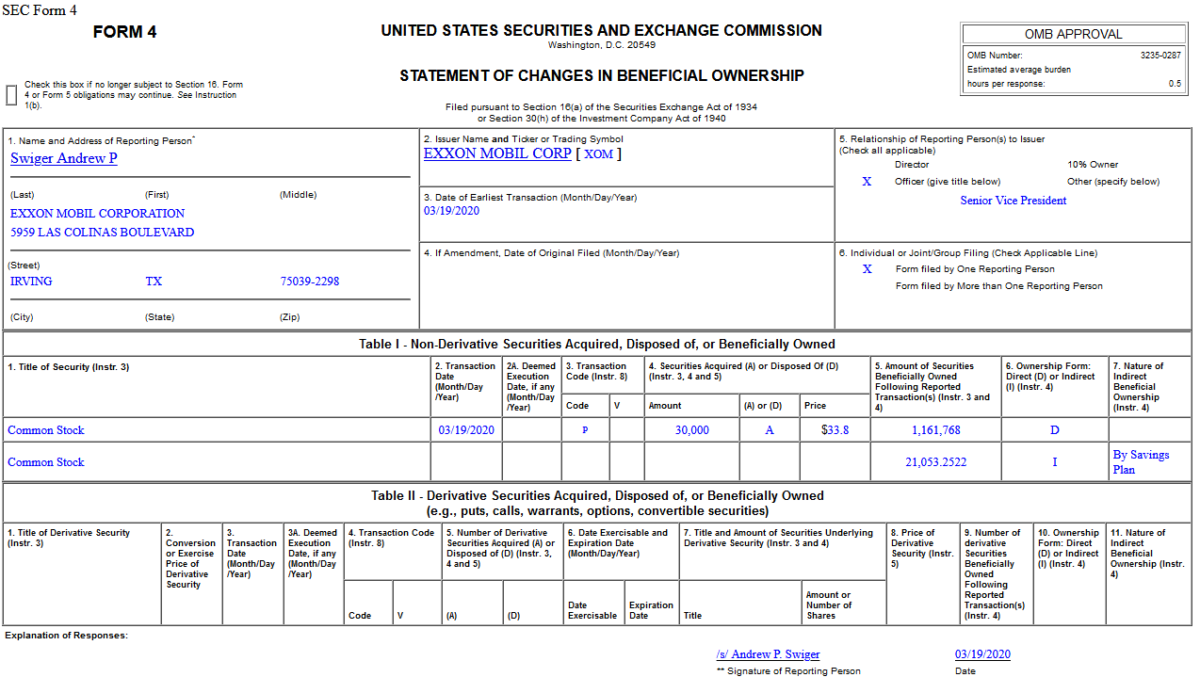The height and width of the screenshot is (677, 1200).
Task: Click the state value 'TX'
Action: point(153,281)
